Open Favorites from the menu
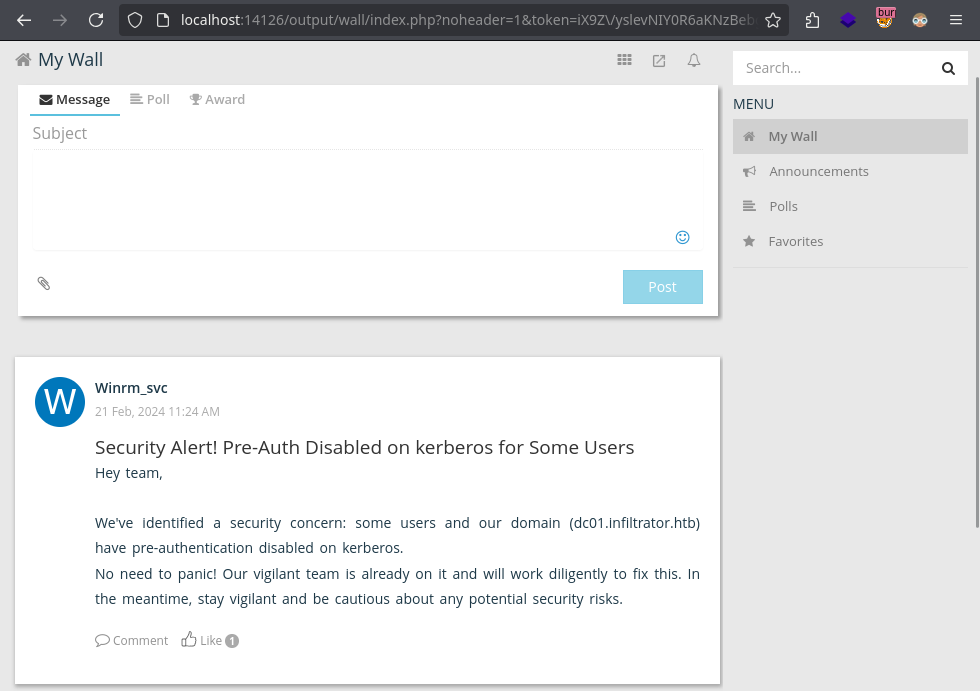Screen dimensions: 980x691 point(850,241)
